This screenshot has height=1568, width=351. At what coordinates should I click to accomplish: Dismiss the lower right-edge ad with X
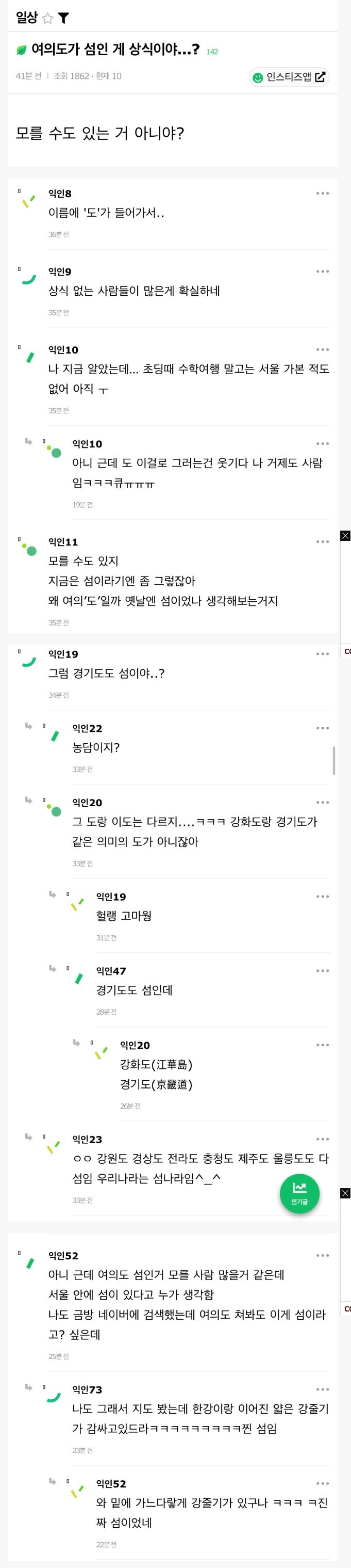[345, 1193]
